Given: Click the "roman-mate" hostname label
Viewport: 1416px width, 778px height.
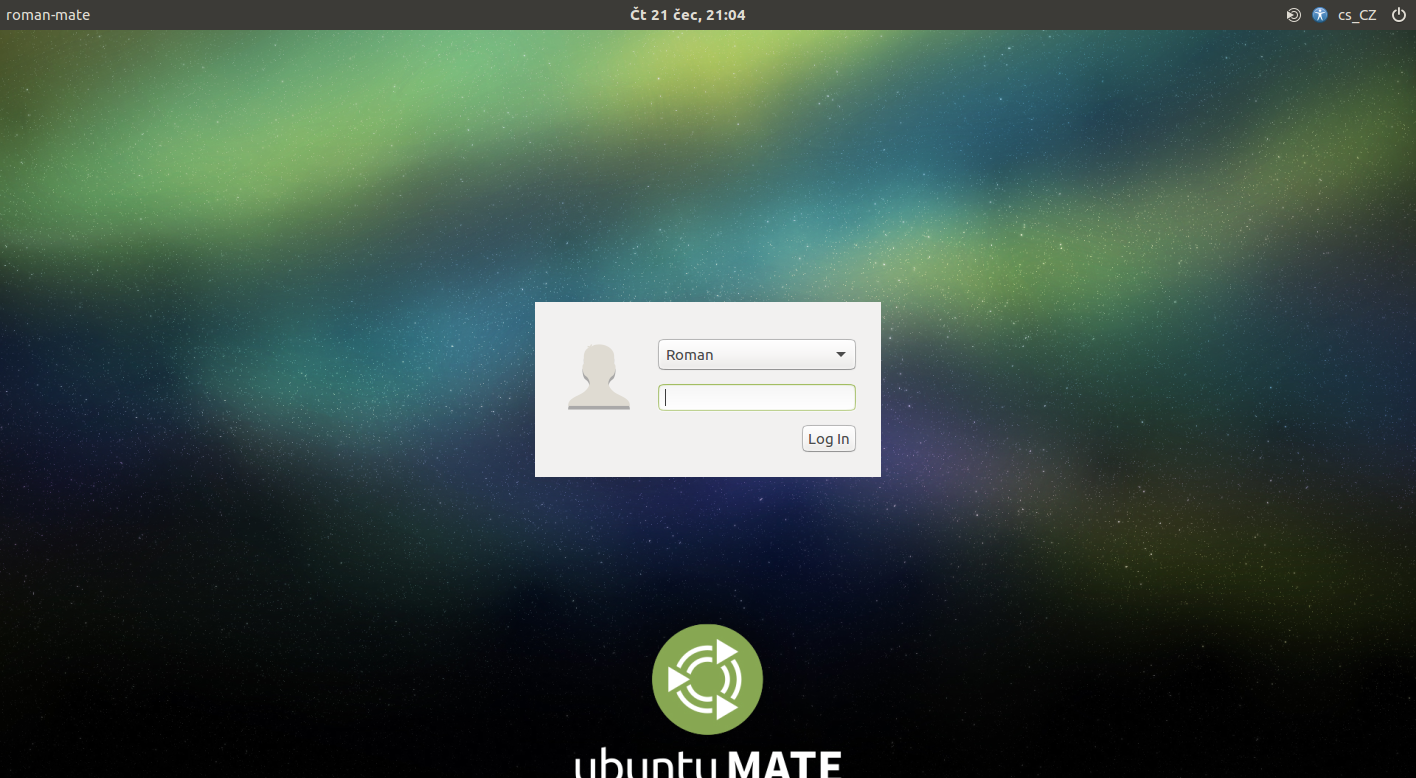Looking at the screenshot, I should (48, 15).
